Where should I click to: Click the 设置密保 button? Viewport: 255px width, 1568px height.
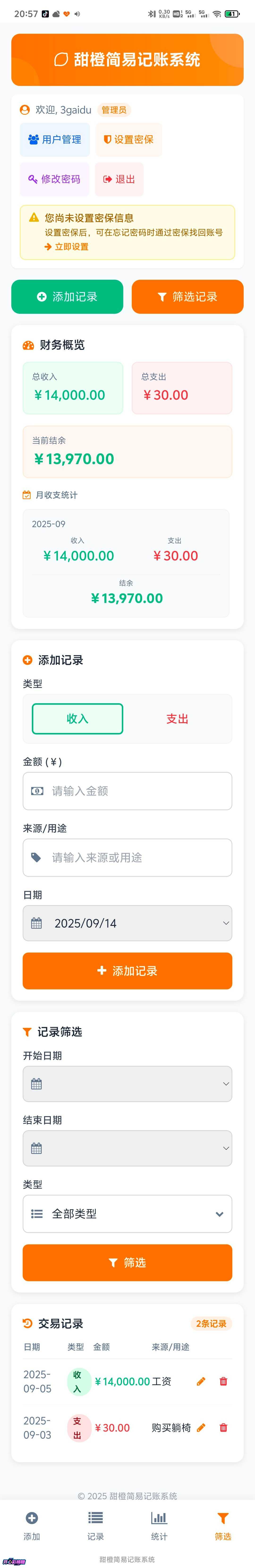(x=128, y=139)
